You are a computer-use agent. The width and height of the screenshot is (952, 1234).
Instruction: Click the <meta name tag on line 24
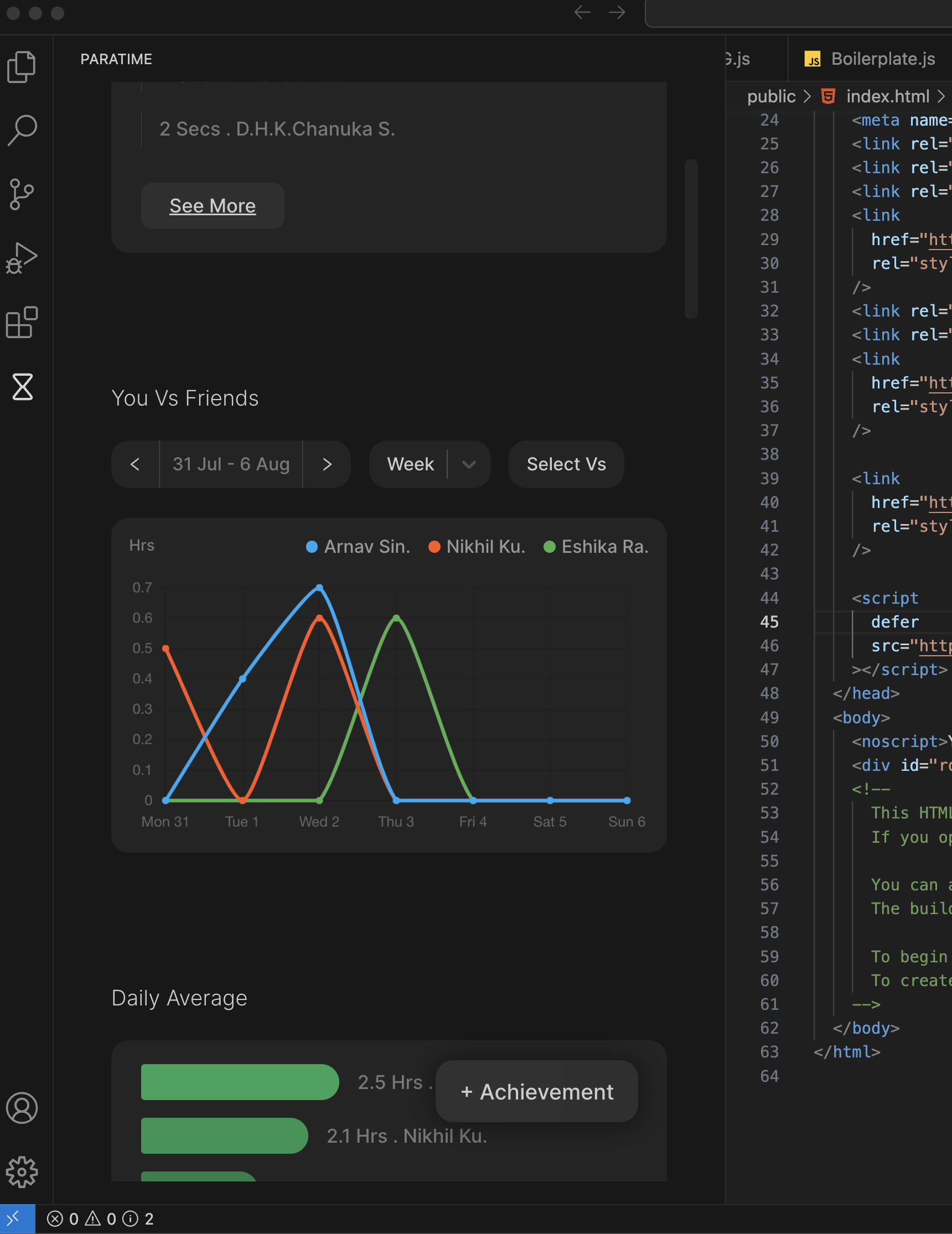coord(901,120)
